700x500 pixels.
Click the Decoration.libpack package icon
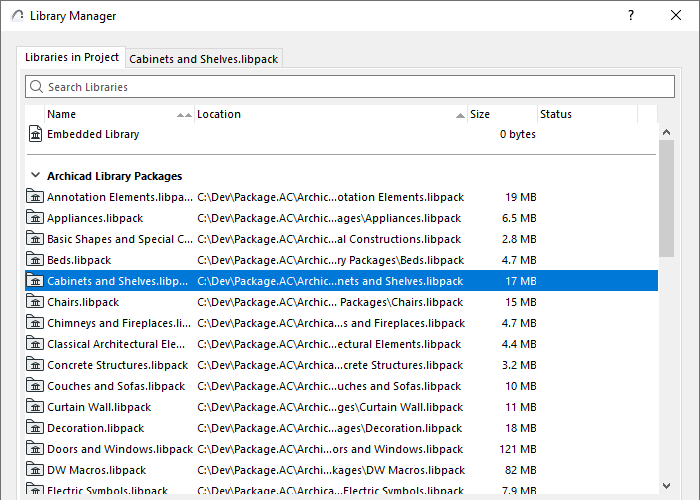[x=36, y=428]
